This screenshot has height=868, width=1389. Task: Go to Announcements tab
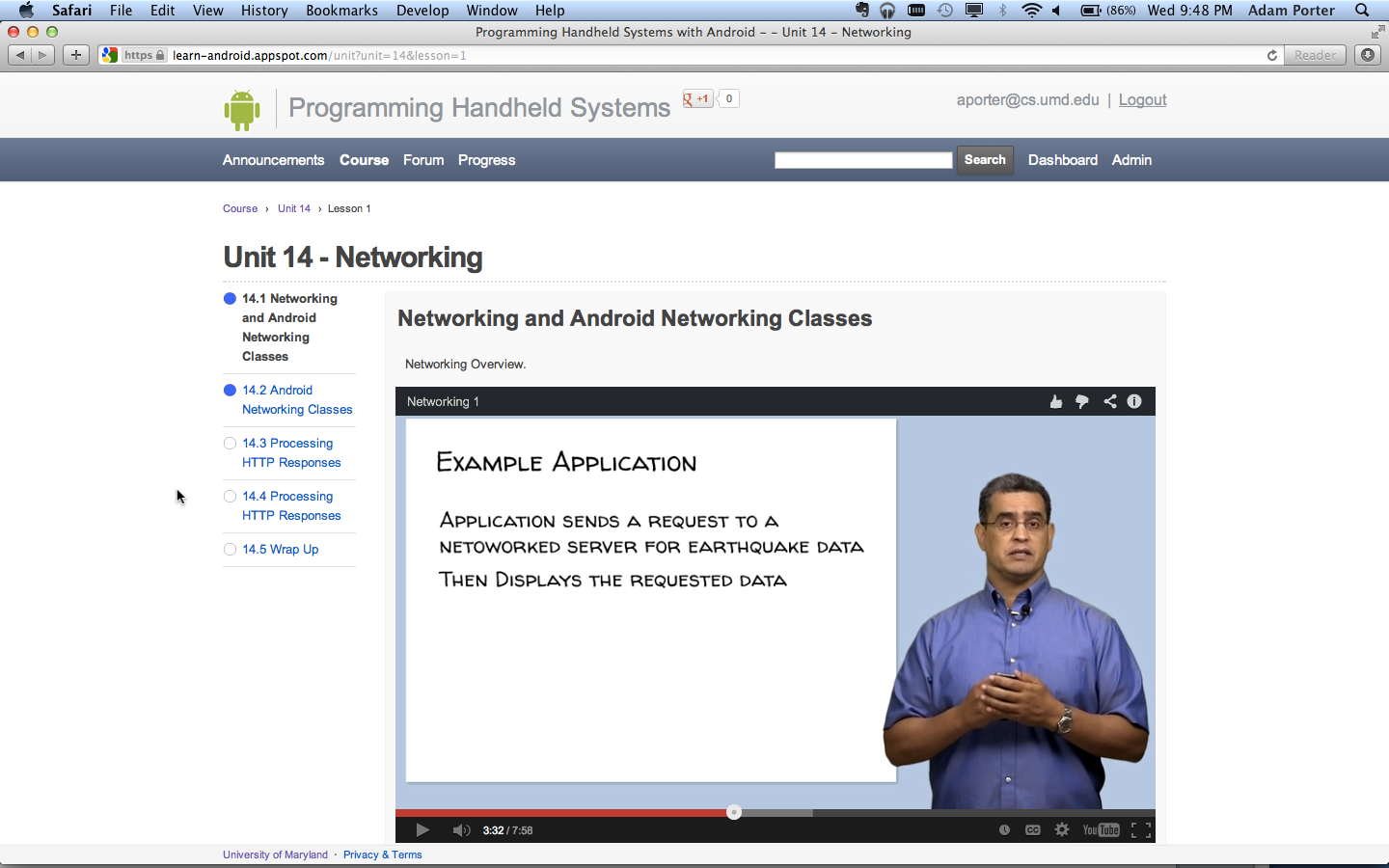pyautogui.click(x=273, y=160)
